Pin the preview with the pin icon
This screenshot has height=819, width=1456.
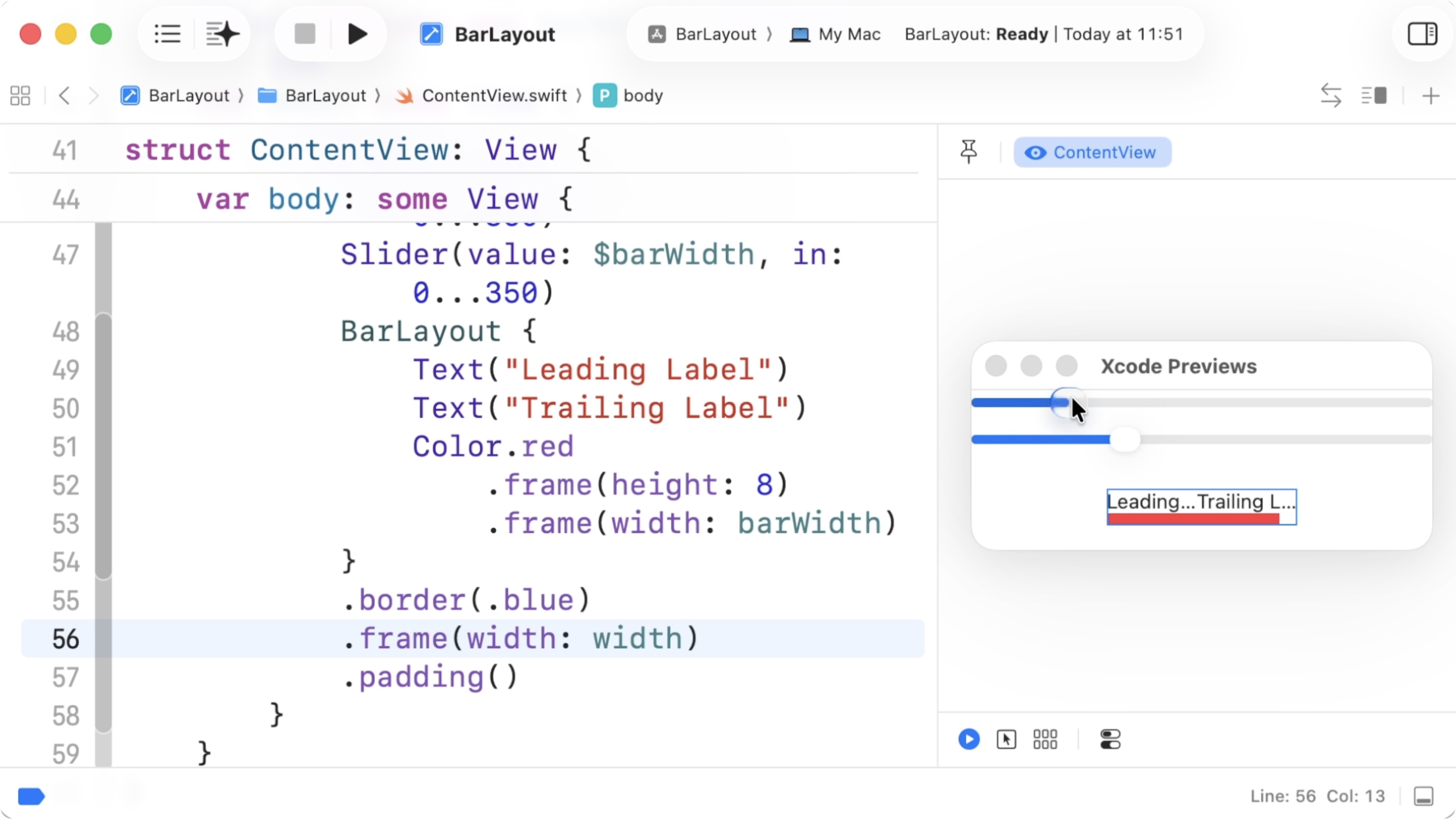[x=968, y=152]
